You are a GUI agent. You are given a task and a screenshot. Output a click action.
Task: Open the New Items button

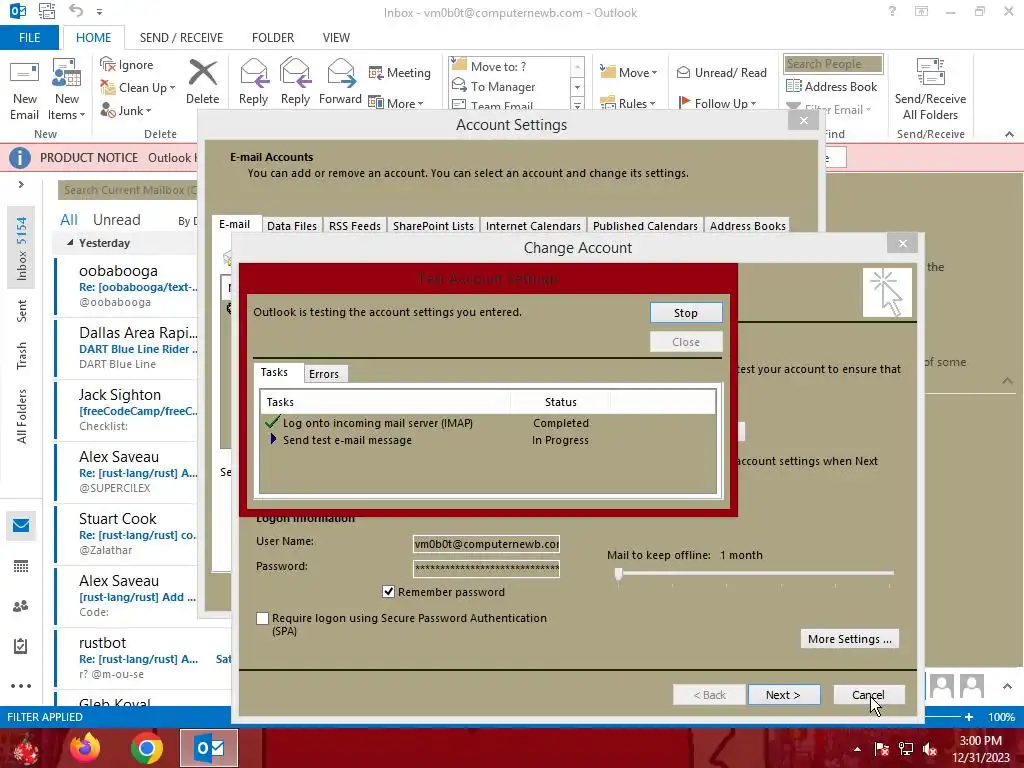(x=67, y=91)
